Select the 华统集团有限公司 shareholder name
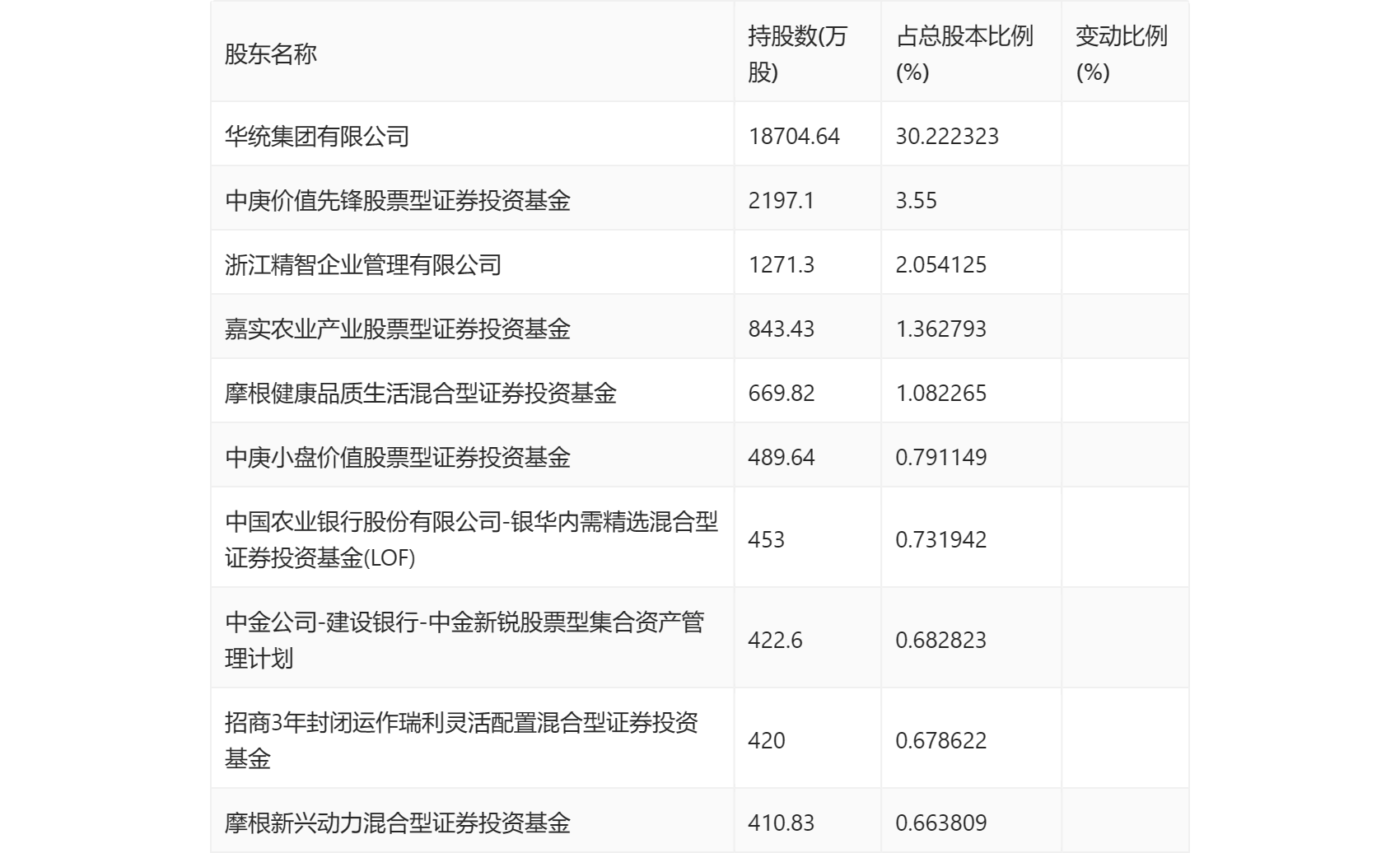This screenshot has width=1400, height=853. coord(317,136)
